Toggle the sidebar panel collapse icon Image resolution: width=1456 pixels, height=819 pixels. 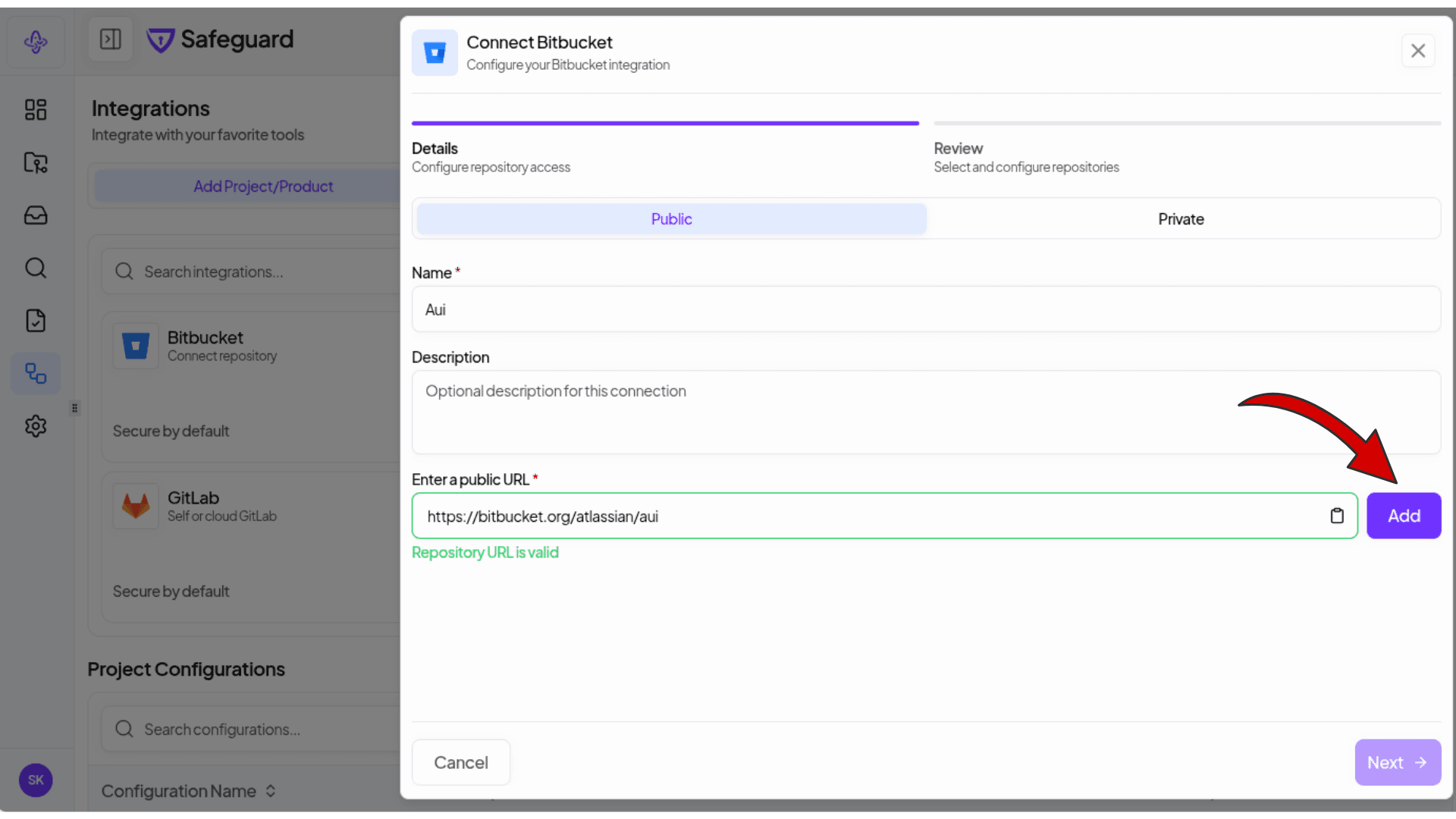[x=111, y=39]
